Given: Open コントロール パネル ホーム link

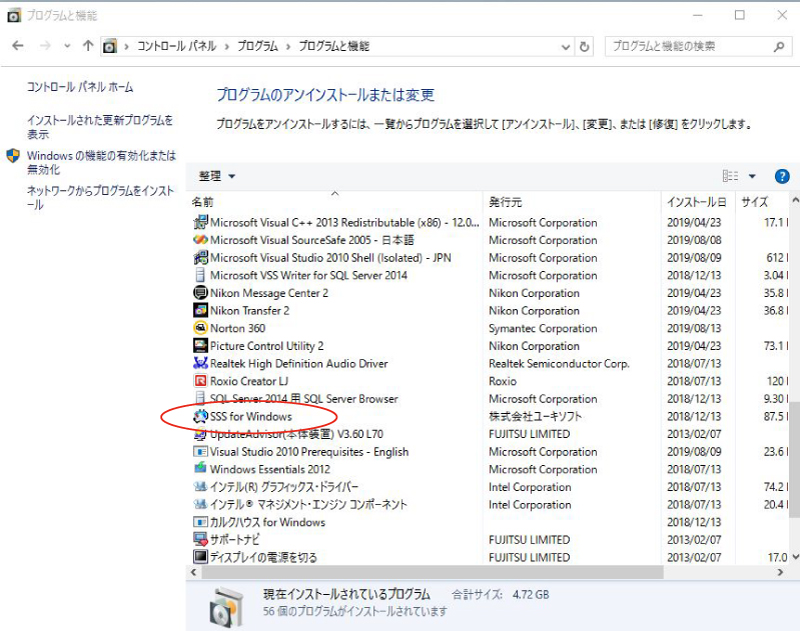Looking at the screenshot, I should [80, 88].
